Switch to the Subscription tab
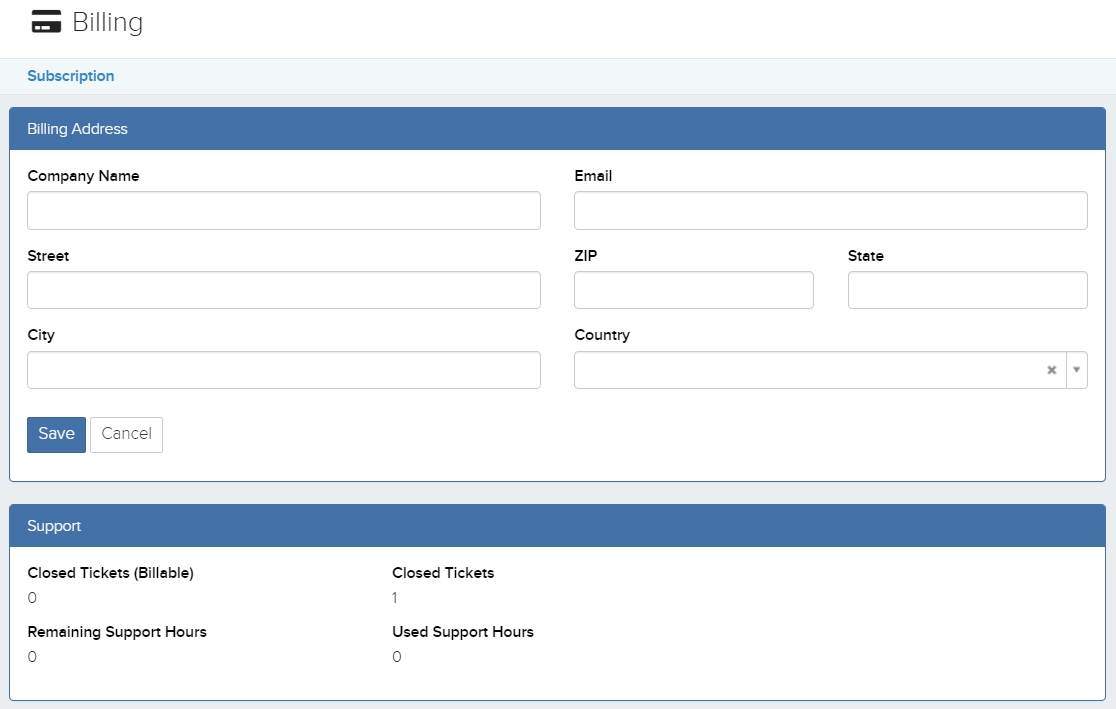This screenshot has width=1116, height=709. tap(70, 76)
